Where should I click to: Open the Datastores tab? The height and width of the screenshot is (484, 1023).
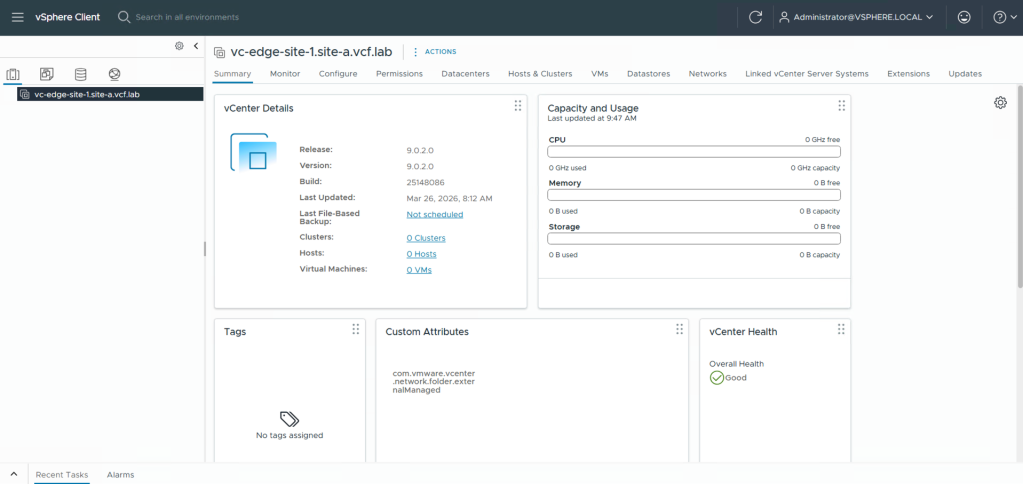(x=649, y=74)
